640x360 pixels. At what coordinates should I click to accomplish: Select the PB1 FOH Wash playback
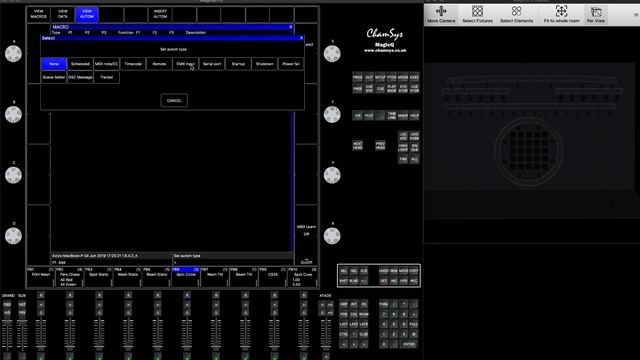click(x=41, y=277)
